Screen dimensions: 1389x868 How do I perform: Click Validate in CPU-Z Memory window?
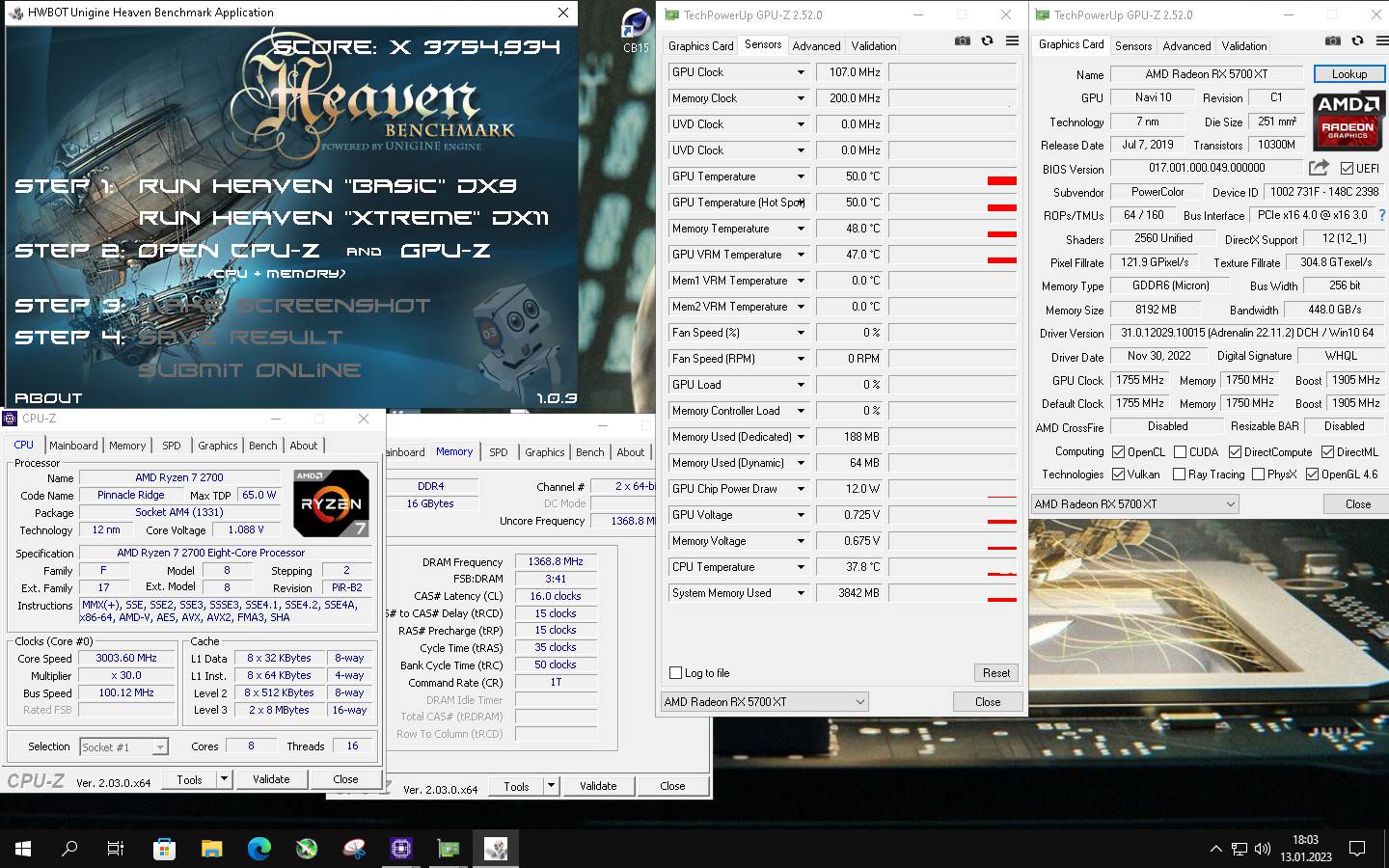tap(598, 786)
